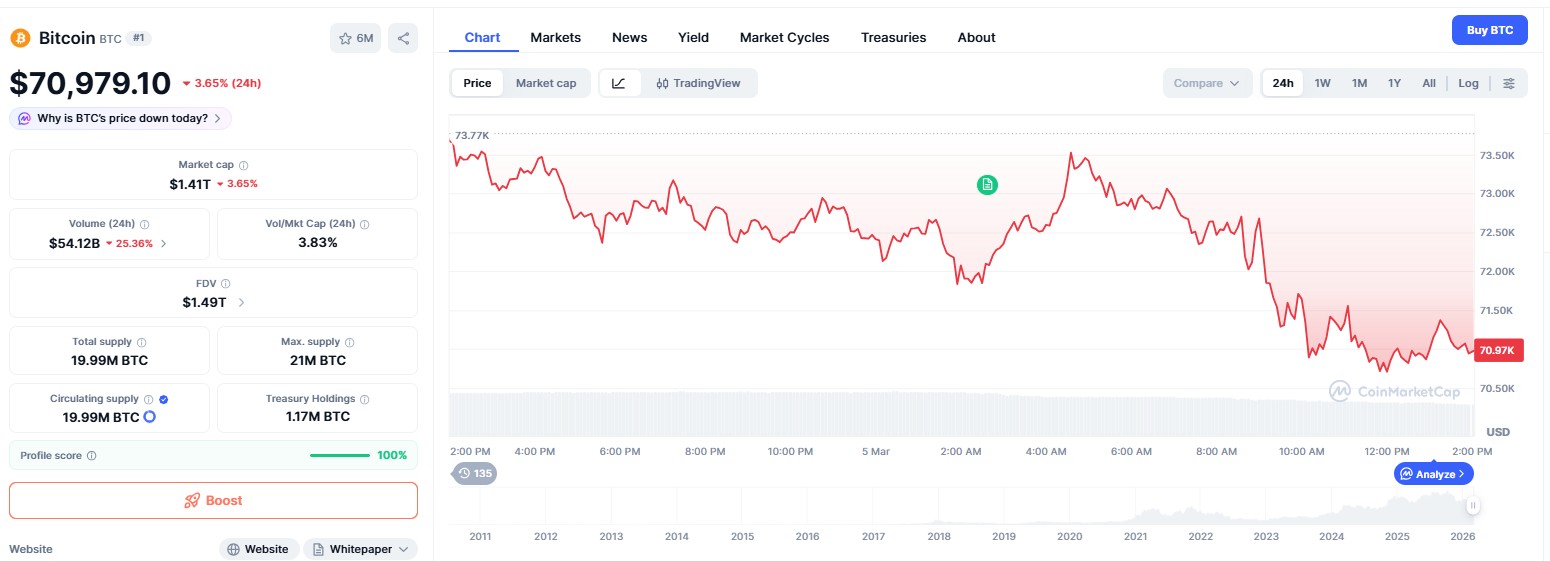This screenshot has height=561, width=1550.
Task: Click the 135 history counter icon
Action: [474, 473]
